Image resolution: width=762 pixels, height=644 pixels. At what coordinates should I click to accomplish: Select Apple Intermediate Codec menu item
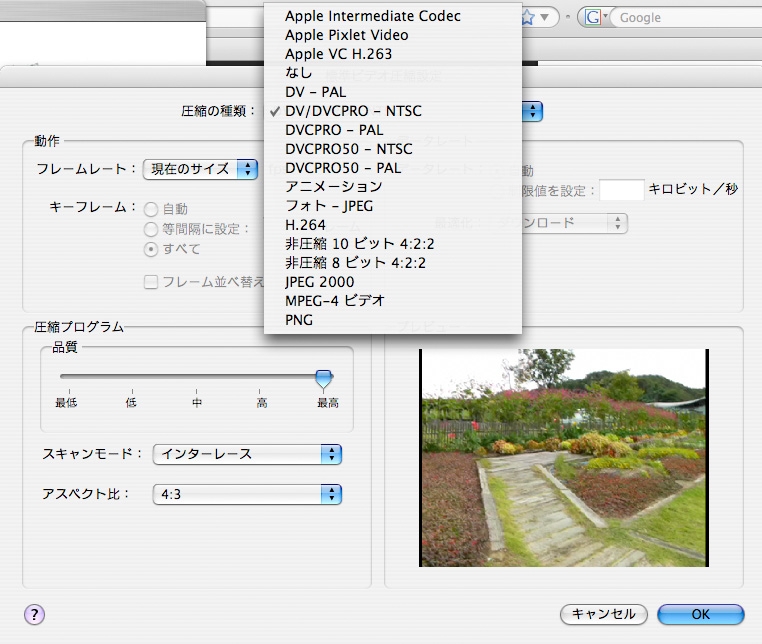372,16
